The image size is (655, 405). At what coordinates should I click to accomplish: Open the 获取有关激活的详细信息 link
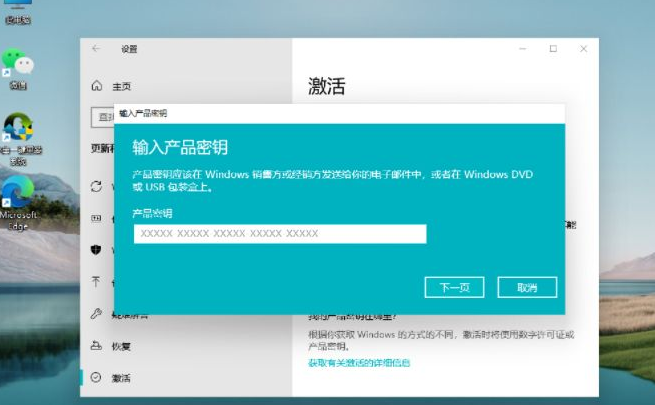(359, 363)
